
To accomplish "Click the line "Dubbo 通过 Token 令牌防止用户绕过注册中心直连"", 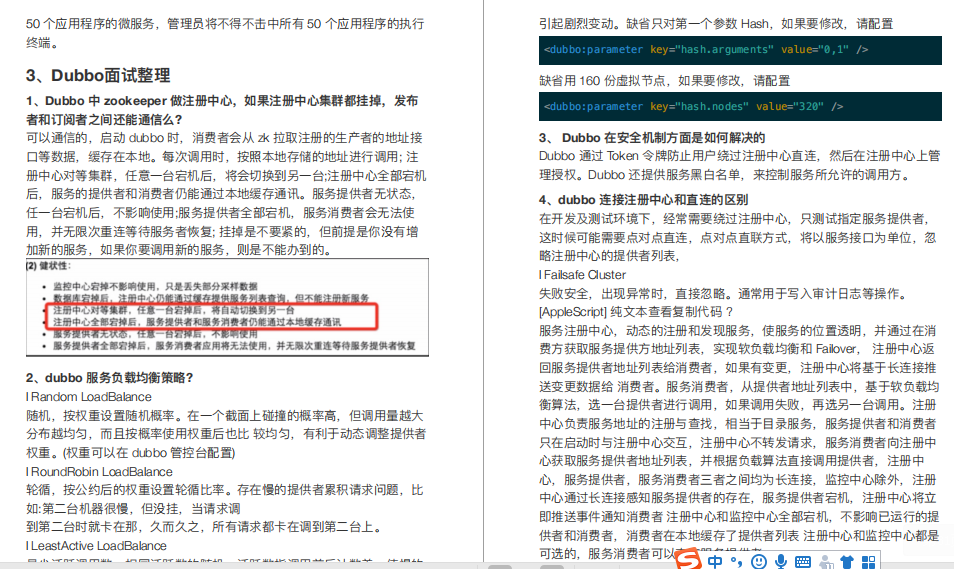I will [x=739, y=156].
